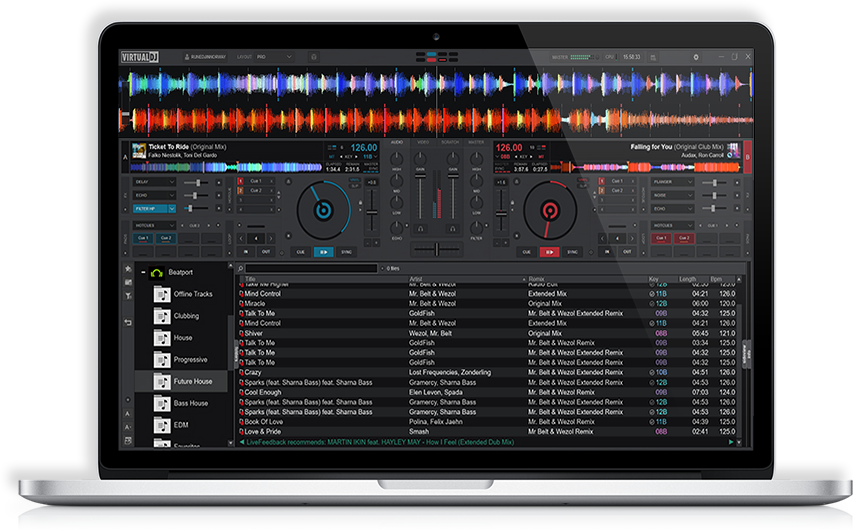853x531 pixels.
Task: Click the blue play/pause button on deck A
Action: pyautogui.click(x=324, y=252)
